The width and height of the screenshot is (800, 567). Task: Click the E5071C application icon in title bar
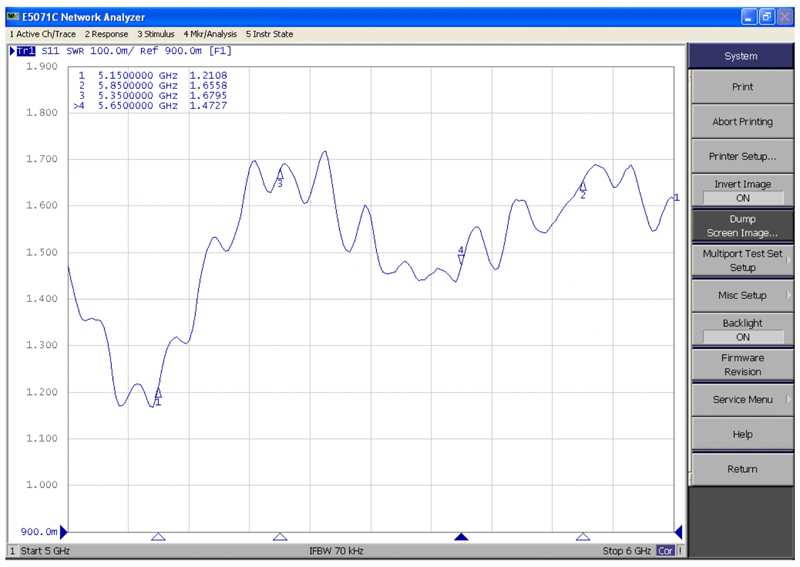pyautogui.click(x=12, y=17)
